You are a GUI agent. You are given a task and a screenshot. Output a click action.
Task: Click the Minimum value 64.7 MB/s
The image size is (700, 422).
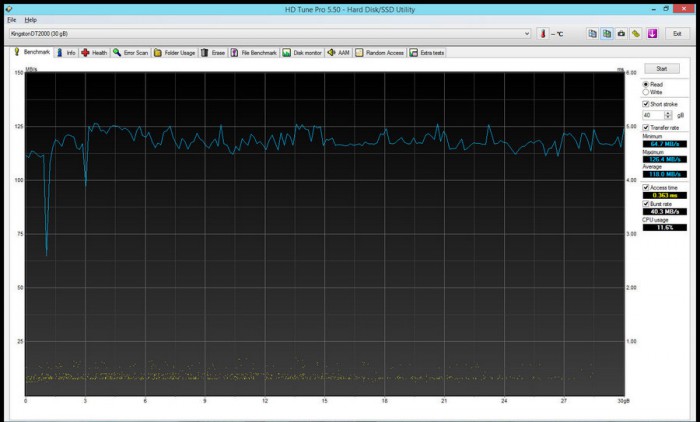(x=665, y=144)
